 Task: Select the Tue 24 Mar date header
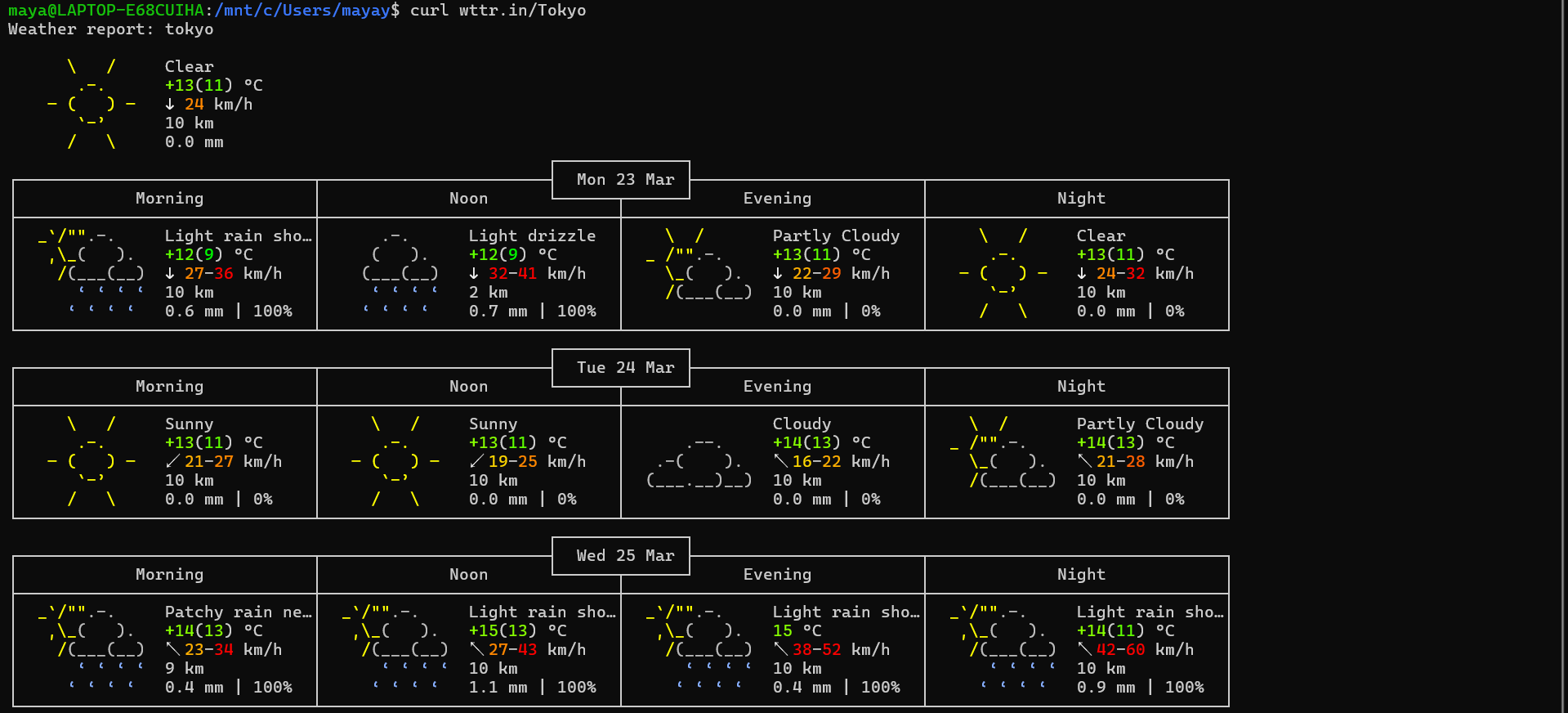[x=625, y=368]
